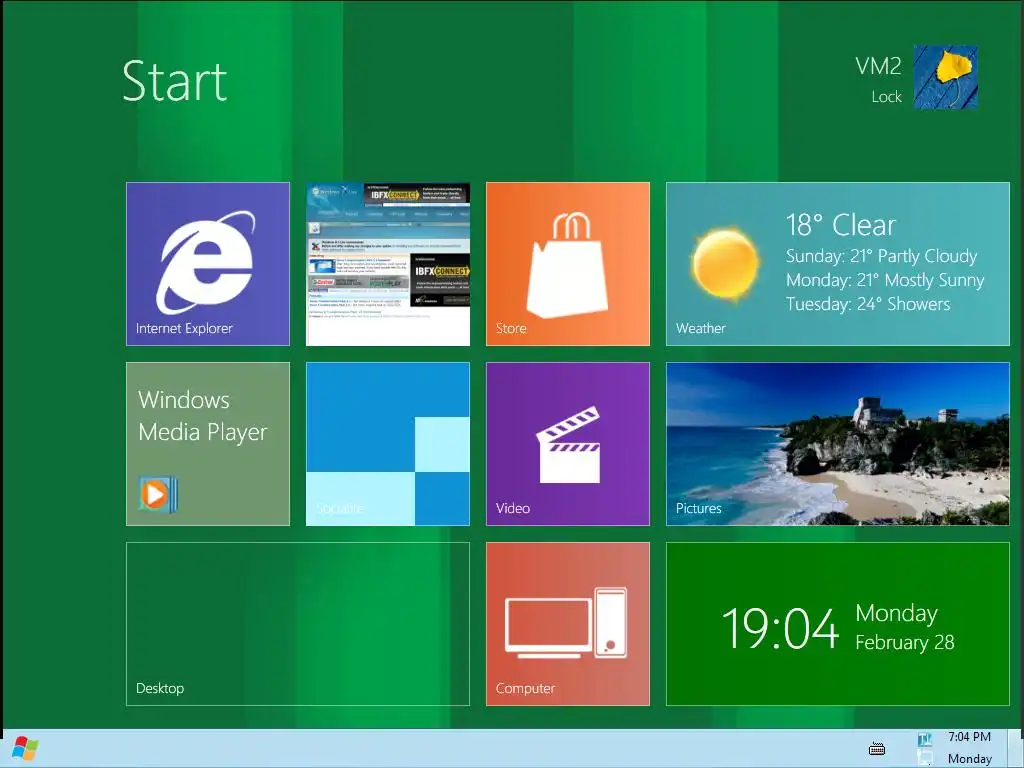The width and height of the screenshot is (1024, 768).
Task: Click the '18° Clear' current weather text
Action: 840,225
